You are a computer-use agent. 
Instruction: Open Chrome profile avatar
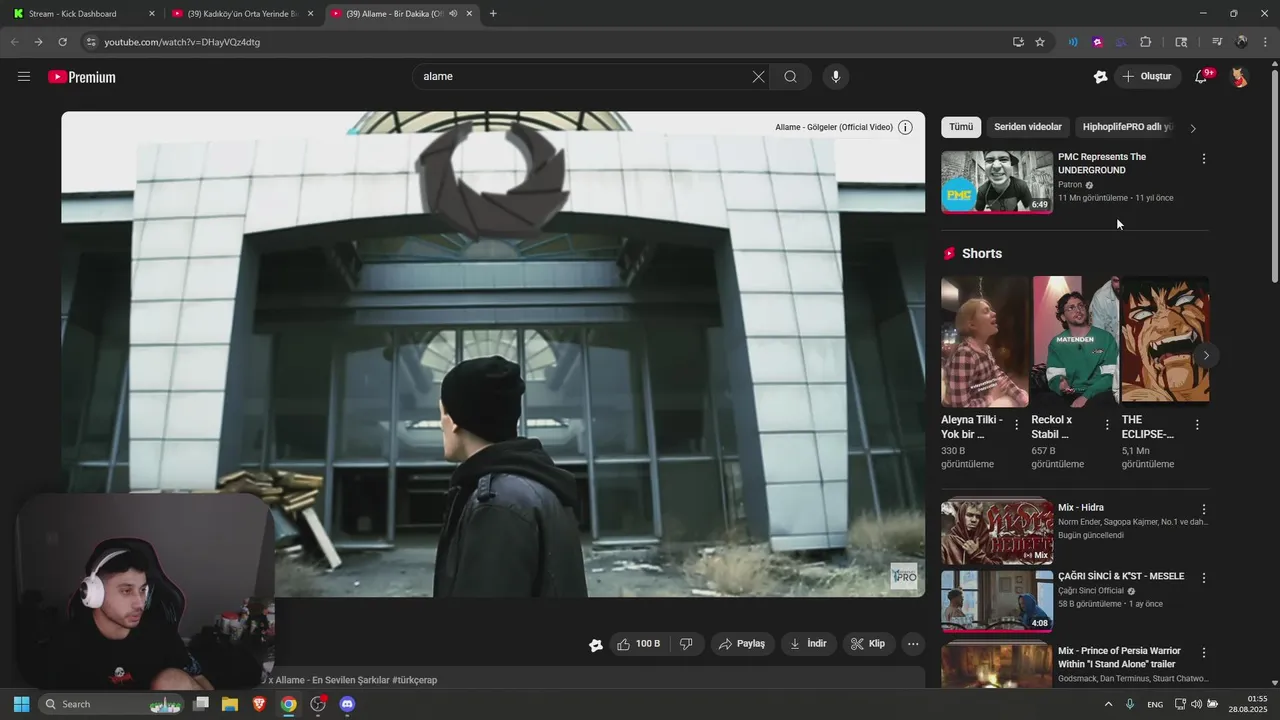(x=1241, y=42)
